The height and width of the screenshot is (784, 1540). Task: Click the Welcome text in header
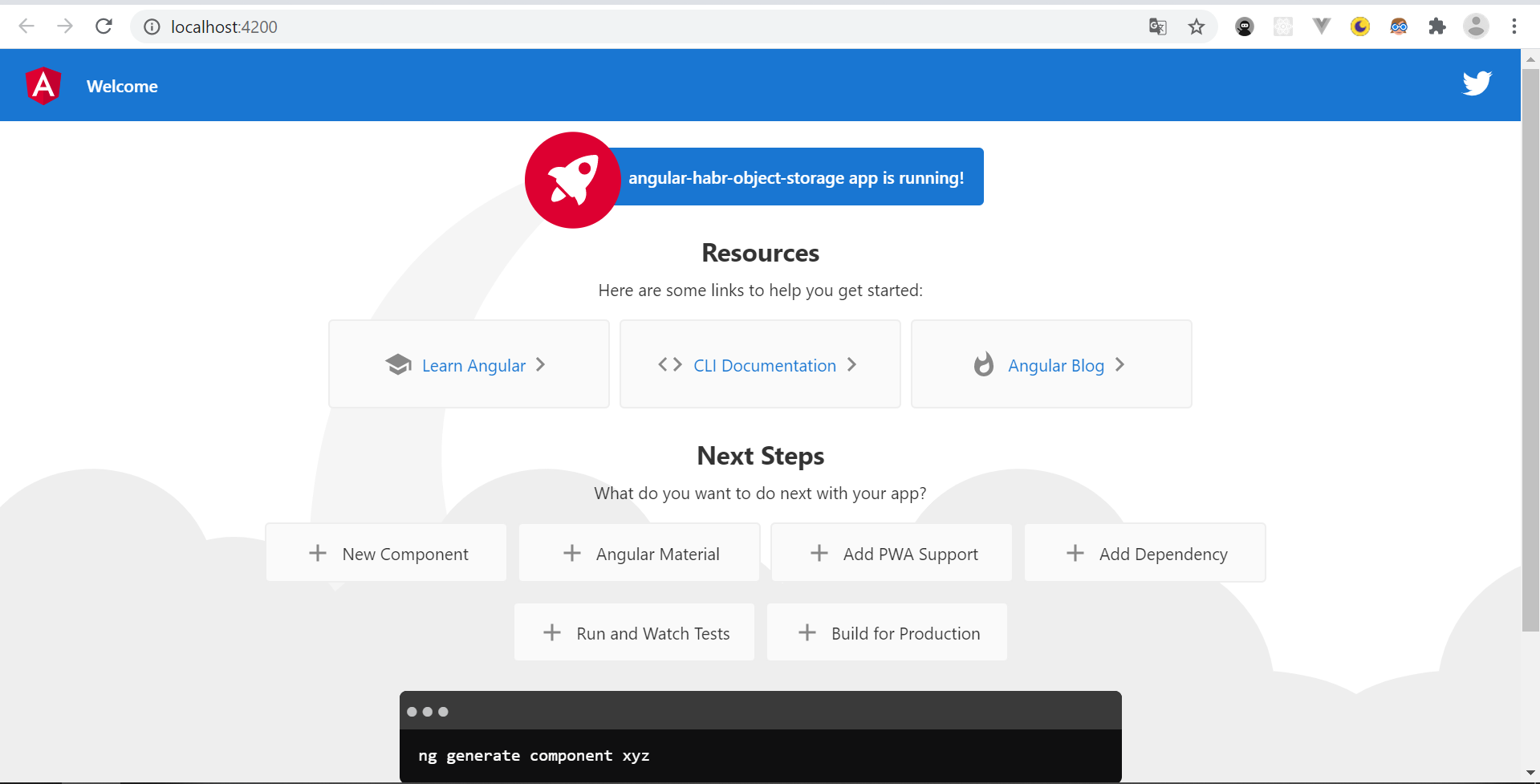tap(122, 86)
